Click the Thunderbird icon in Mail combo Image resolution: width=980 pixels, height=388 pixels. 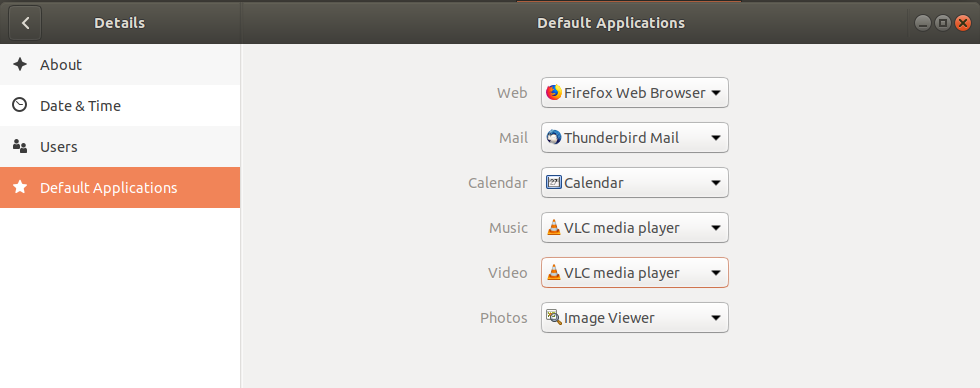click(x=554, y=137)
